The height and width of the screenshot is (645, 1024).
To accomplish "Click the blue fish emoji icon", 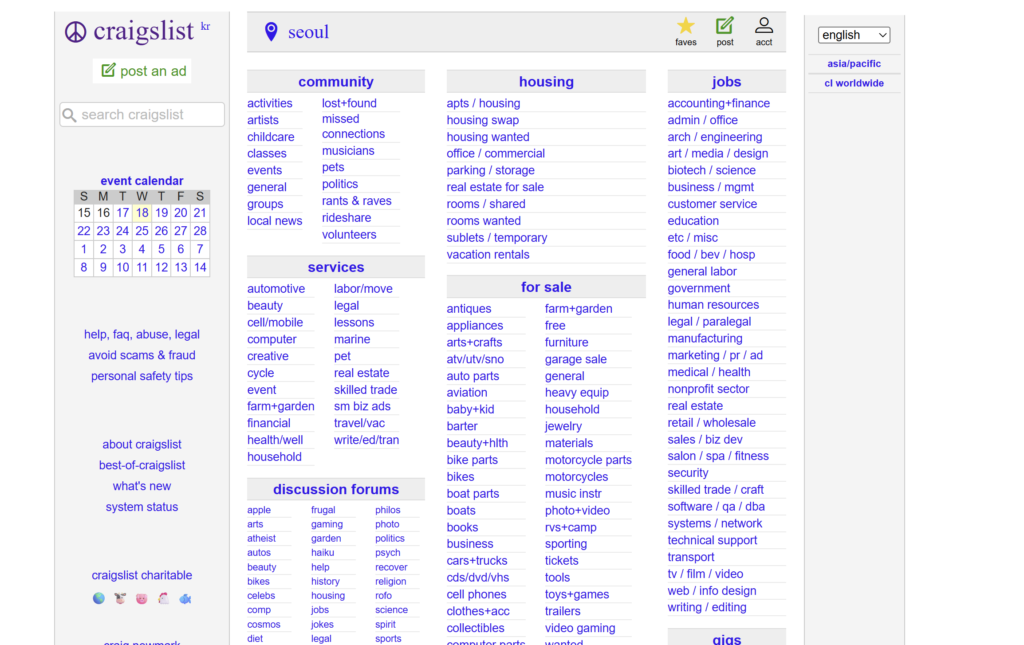I will coord(185,599).
